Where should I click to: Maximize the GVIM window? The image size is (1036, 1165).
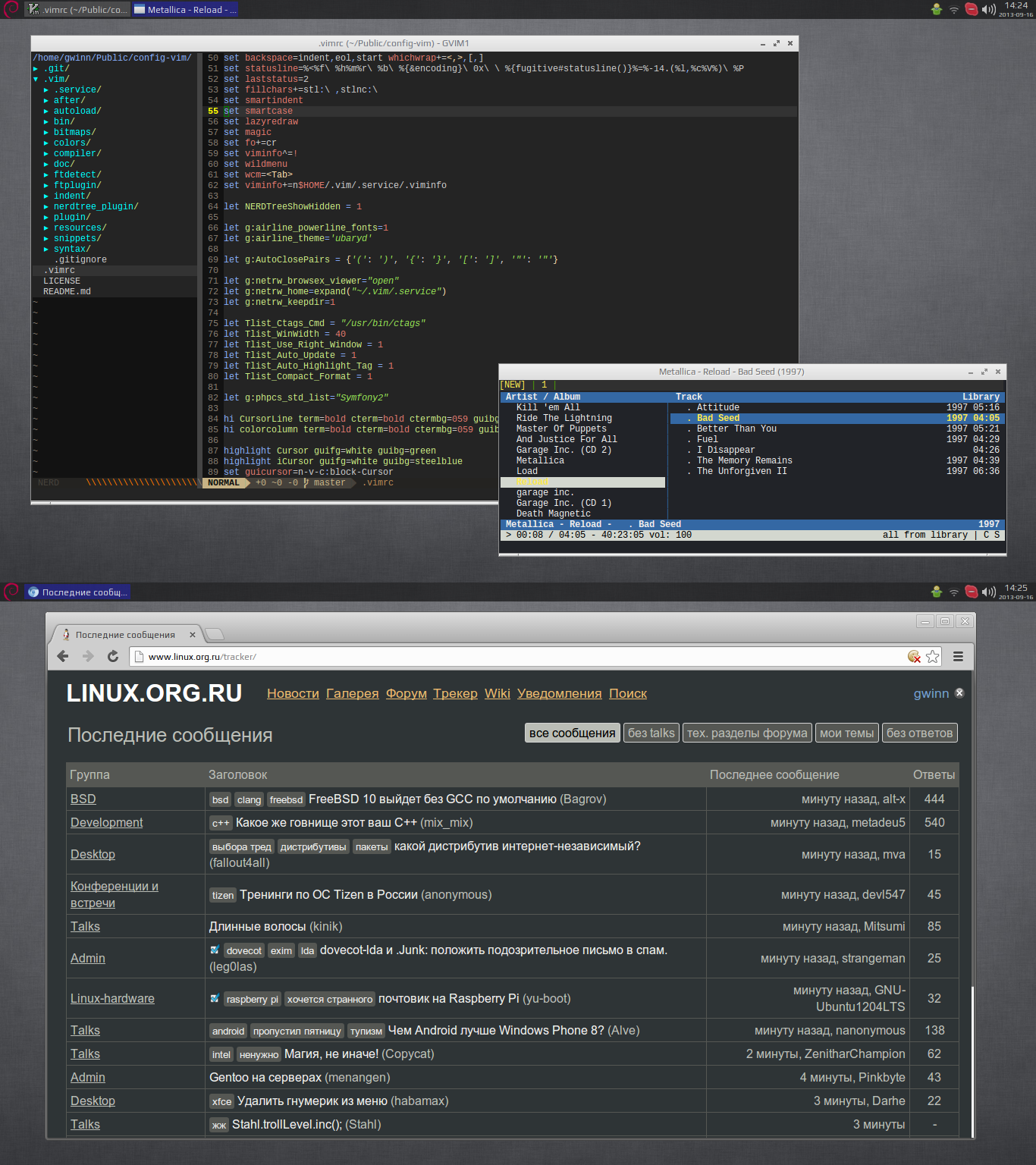point(776,43)
